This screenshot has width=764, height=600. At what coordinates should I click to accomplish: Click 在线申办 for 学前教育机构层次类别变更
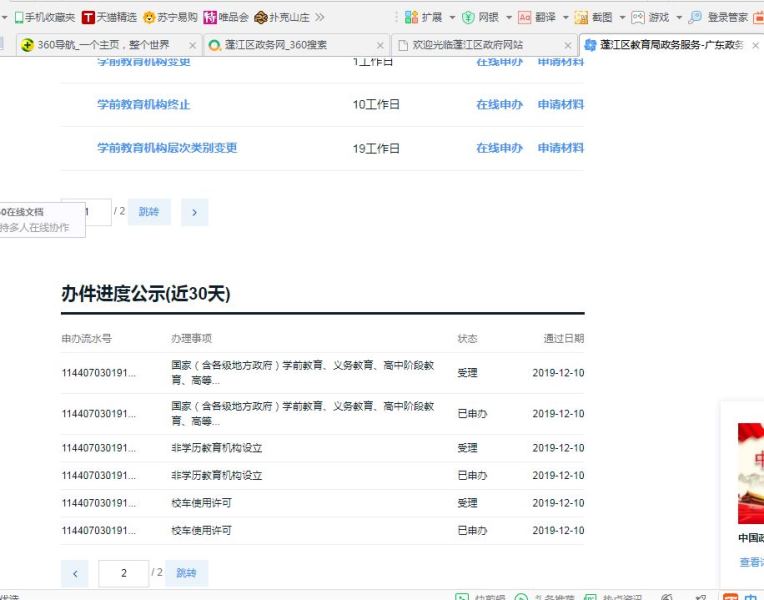click(x=499, y=148)
